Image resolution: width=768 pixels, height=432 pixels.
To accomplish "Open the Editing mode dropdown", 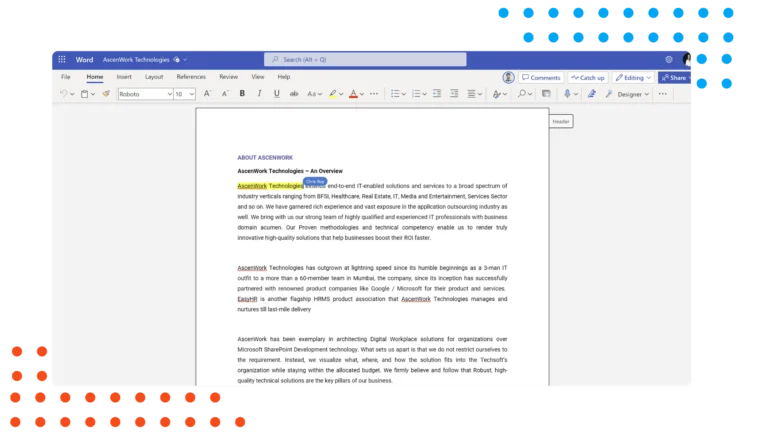I will point(633,77).
